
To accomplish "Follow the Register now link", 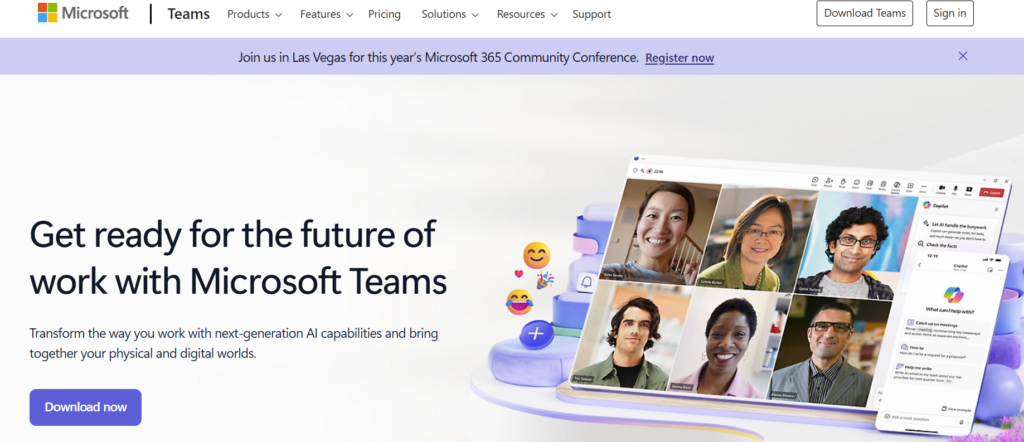I will 679,57.
